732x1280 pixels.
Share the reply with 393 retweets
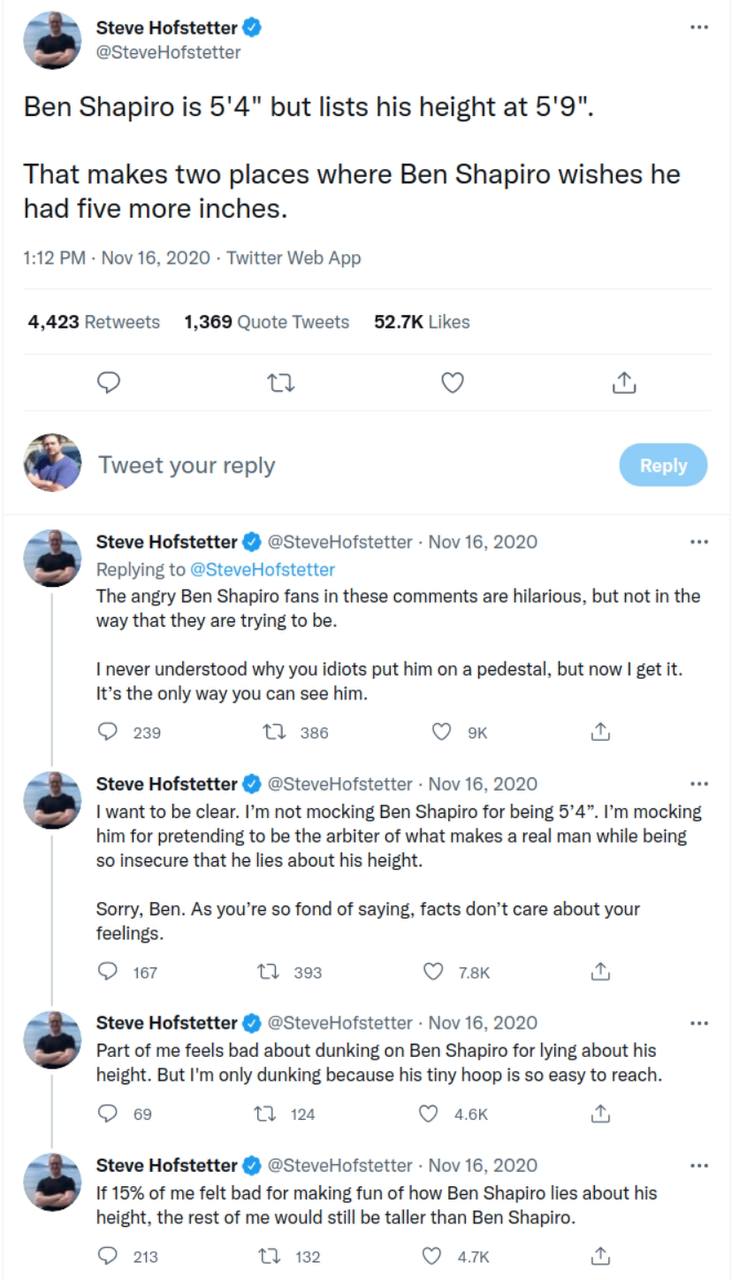(600, 971)
